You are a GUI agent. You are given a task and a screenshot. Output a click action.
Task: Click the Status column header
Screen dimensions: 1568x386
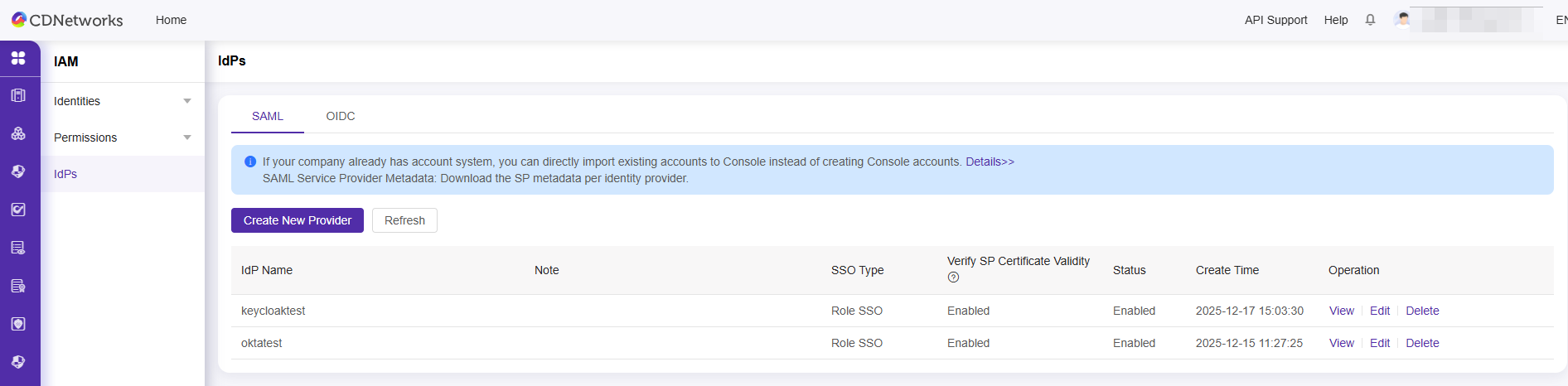tap(1129, 270)
